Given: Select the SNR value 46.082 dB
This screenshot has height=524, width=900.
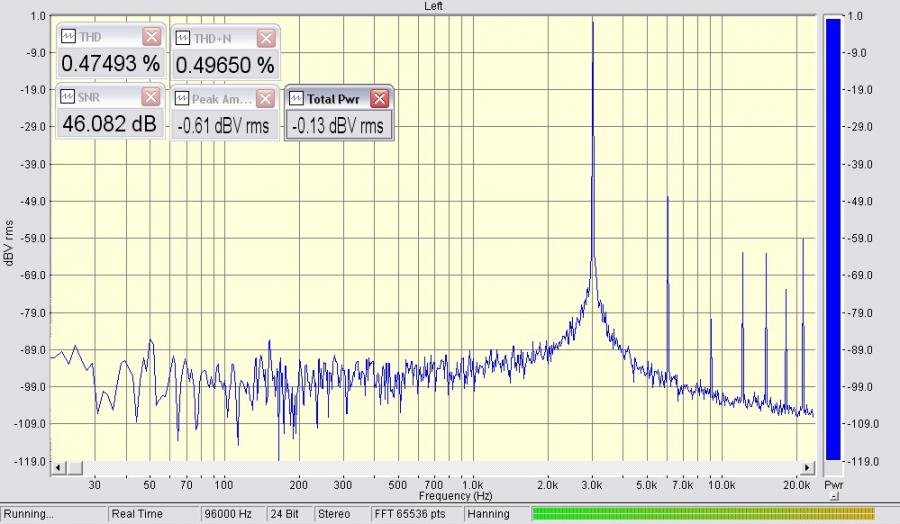Looking at the screenshot, I should tap(110, 123).
